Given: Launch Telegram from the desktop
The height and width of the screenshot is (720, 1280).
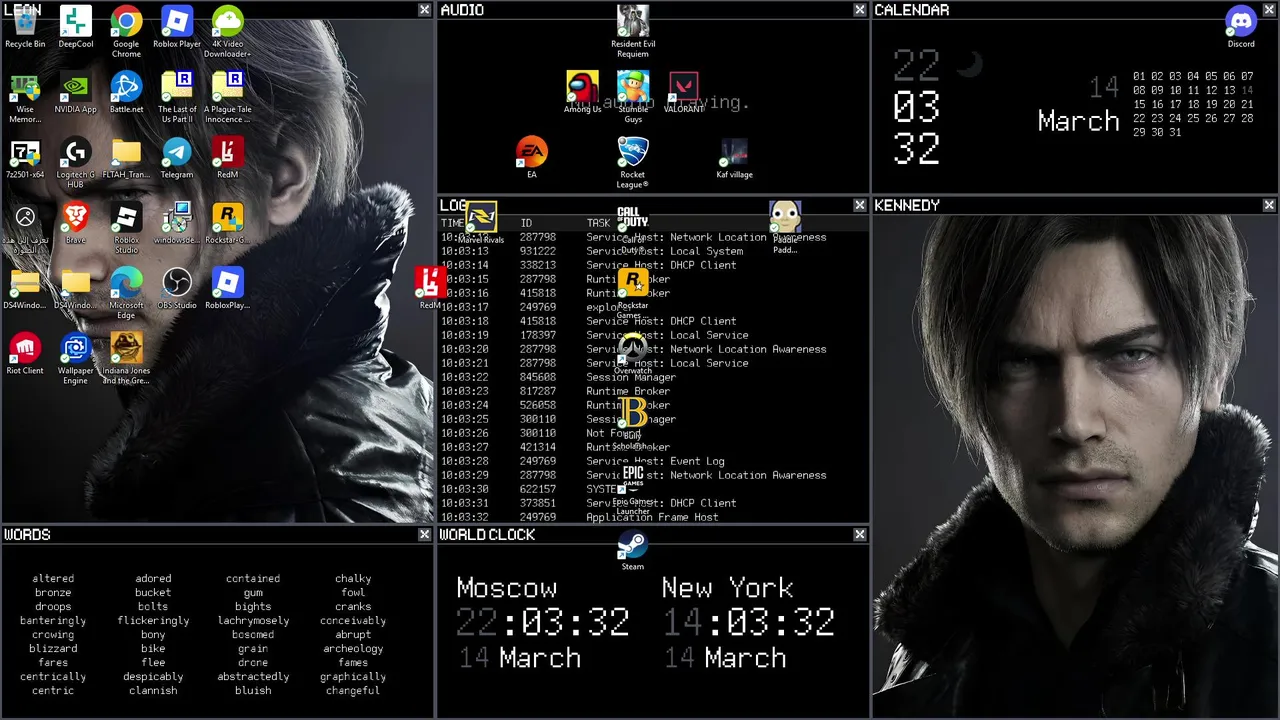Looking at the screenshot, I should [177, 158].
